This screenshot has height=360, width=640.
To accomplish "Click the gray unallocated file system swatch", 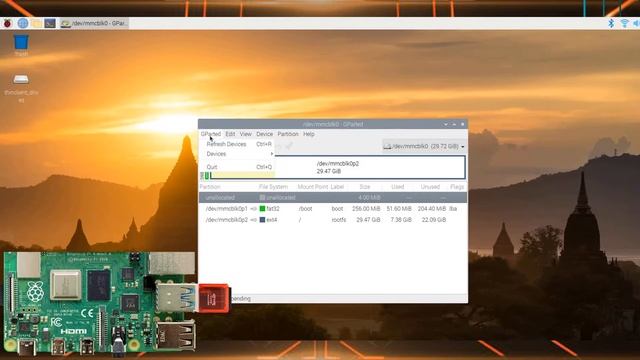I will pos(262,198).
